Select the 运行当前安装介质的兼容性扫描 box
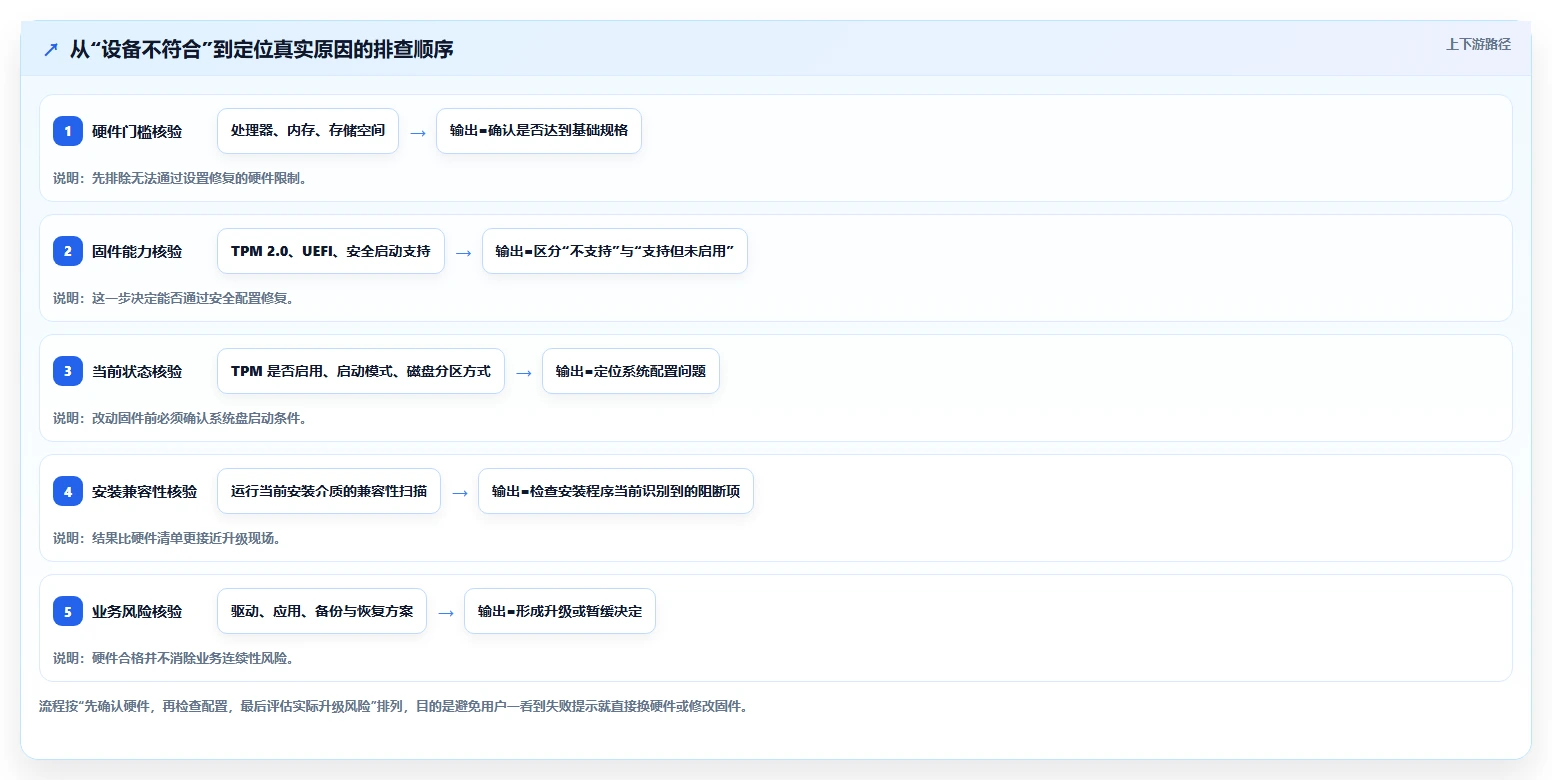This screenshot has width=1552, height=780. click(x=329, y=491)
